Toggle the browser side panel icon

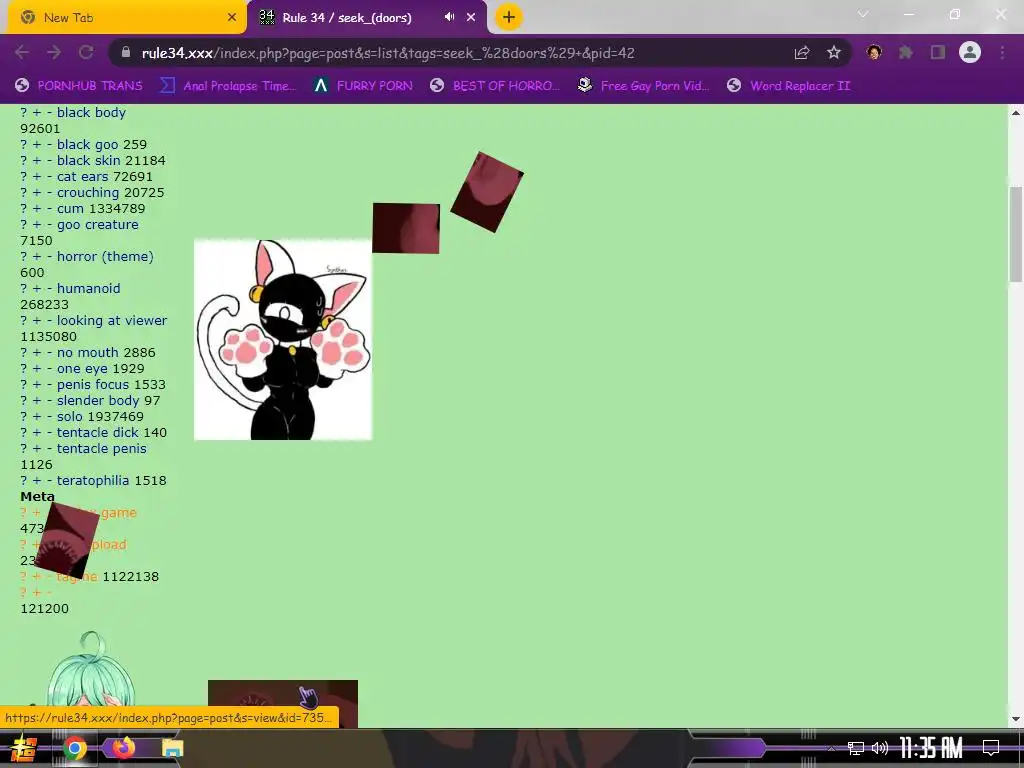(938, 52)
